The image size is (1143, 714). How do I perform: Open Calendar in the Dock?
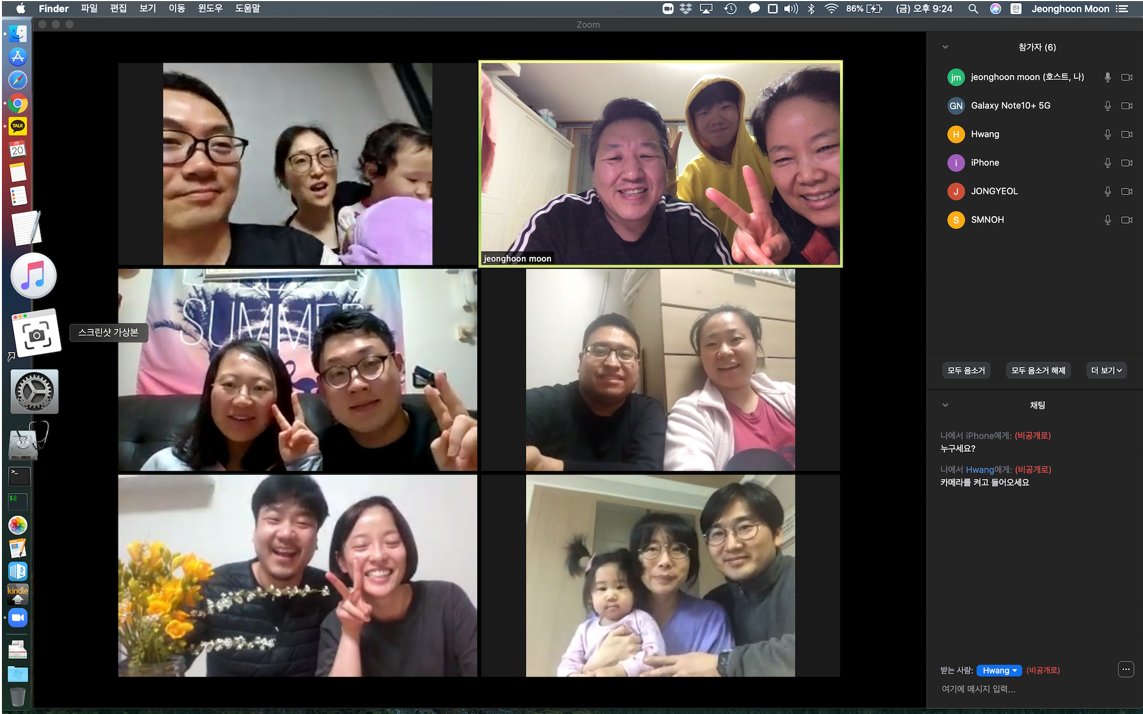pyautogui.click(x=17, y=150)
